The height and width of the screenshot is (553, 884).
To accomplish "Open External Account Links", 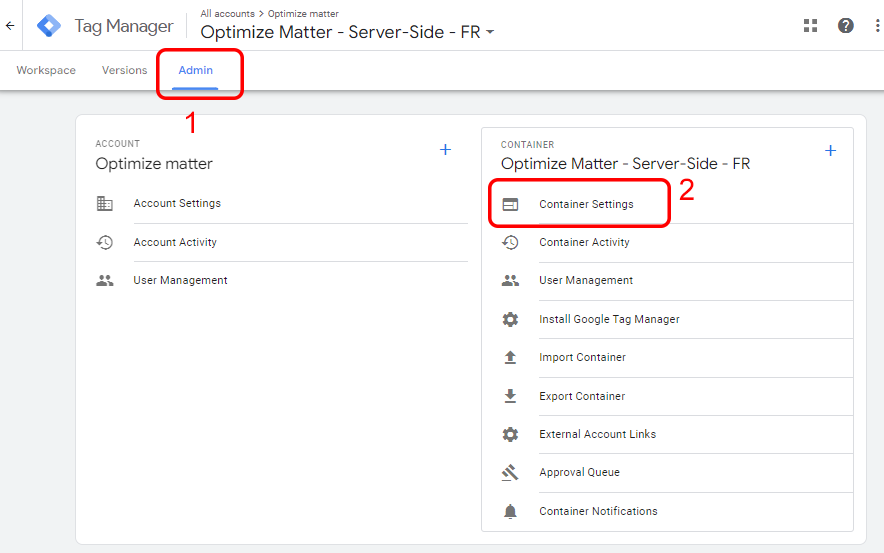I will point(598,434).
